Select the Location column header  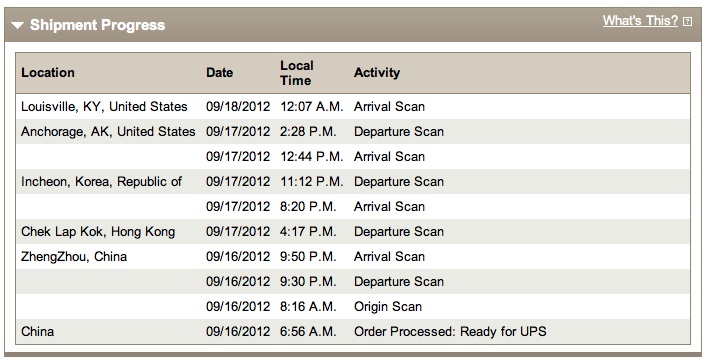click(48, 73)
